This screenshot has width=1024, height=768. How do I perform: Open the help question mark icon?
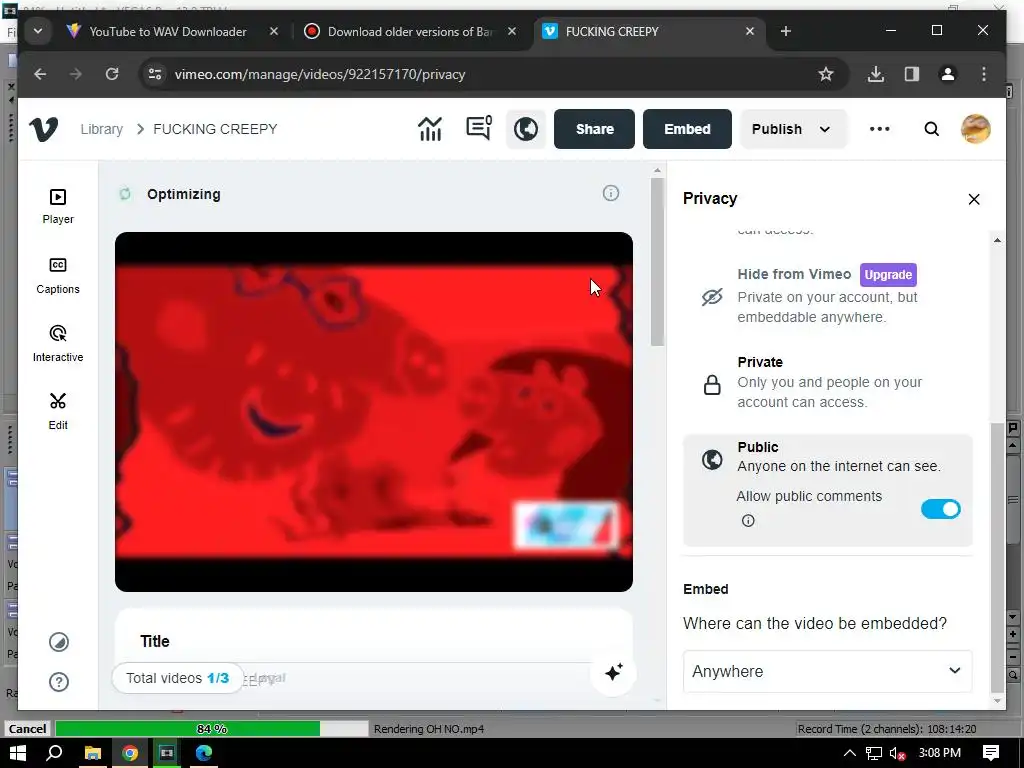(x=59, y=682)
